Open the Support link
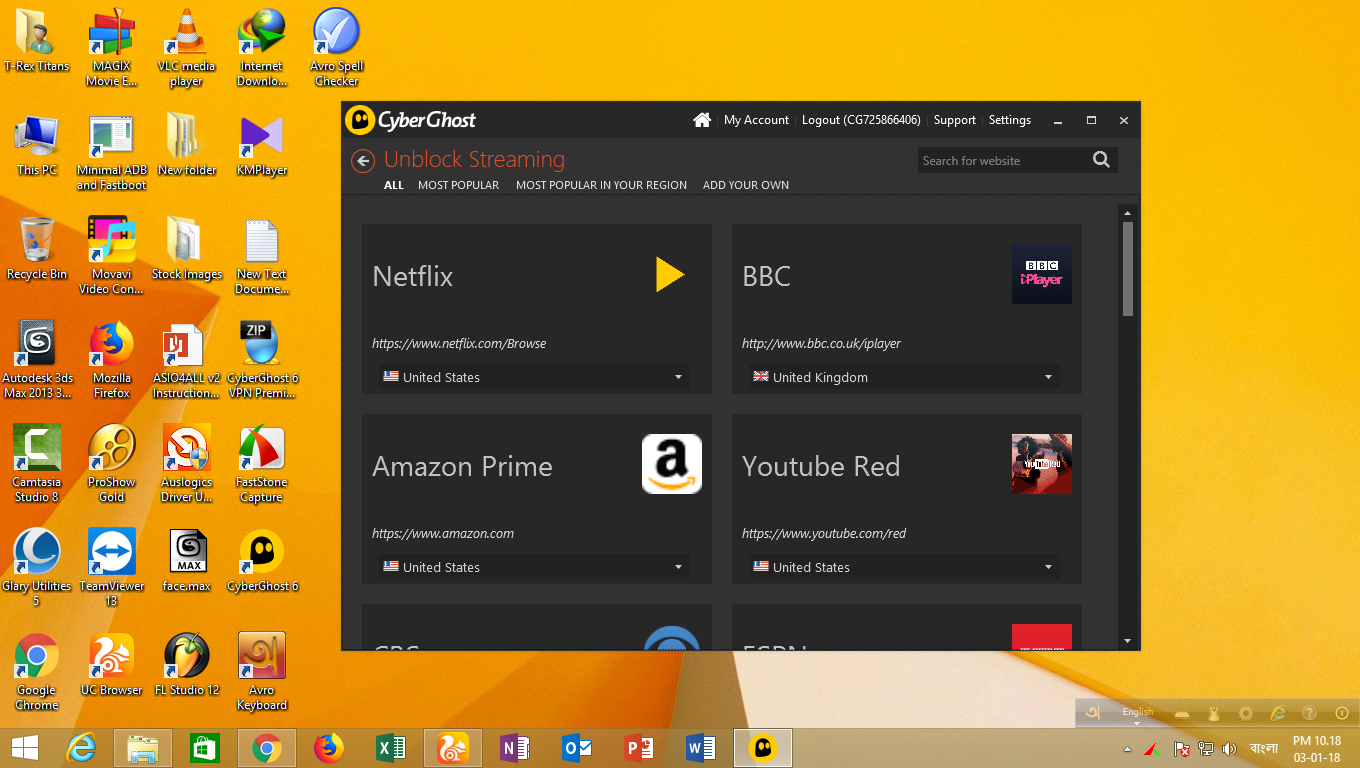 955,120
